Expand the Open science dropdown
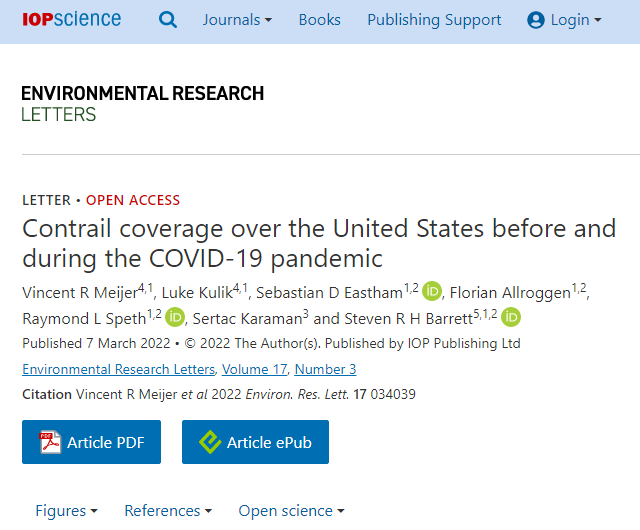Viewport: 640px width, 530px height. (291, 510)
